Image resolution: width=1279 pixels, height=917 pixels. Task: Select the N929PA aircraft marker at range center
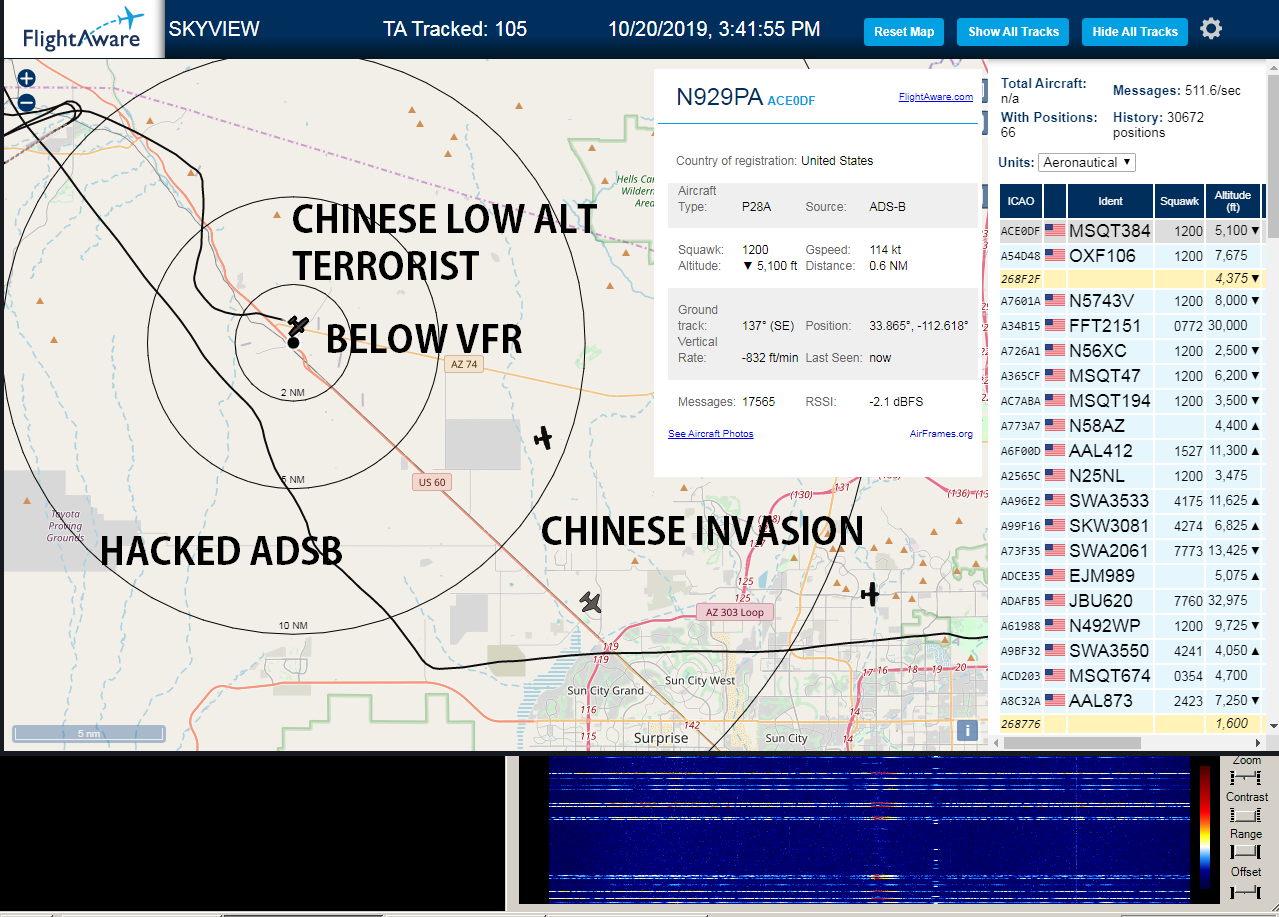[x=297, y=326]
